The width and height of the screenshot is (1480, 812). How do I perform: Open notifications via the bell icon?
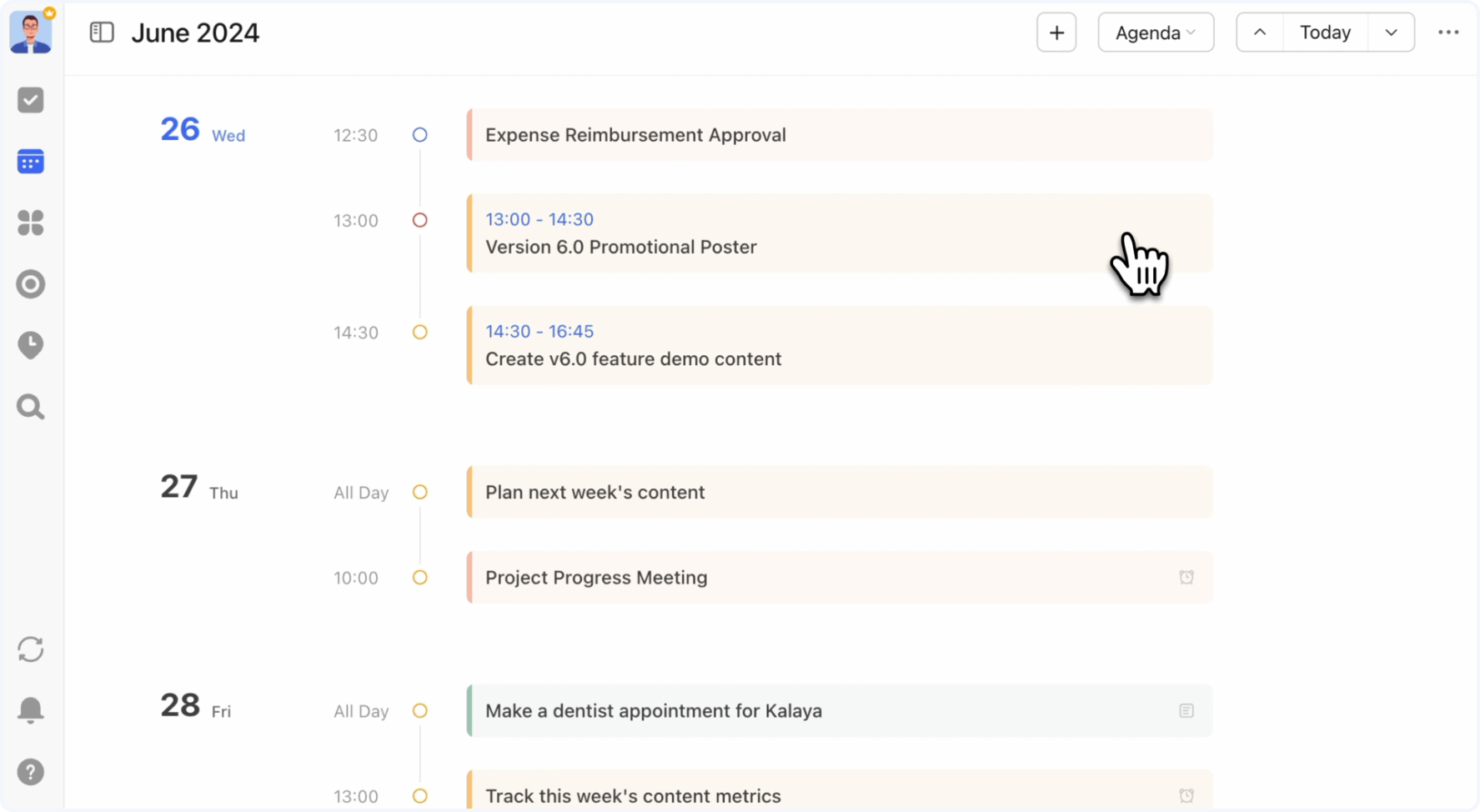point(30,710)
